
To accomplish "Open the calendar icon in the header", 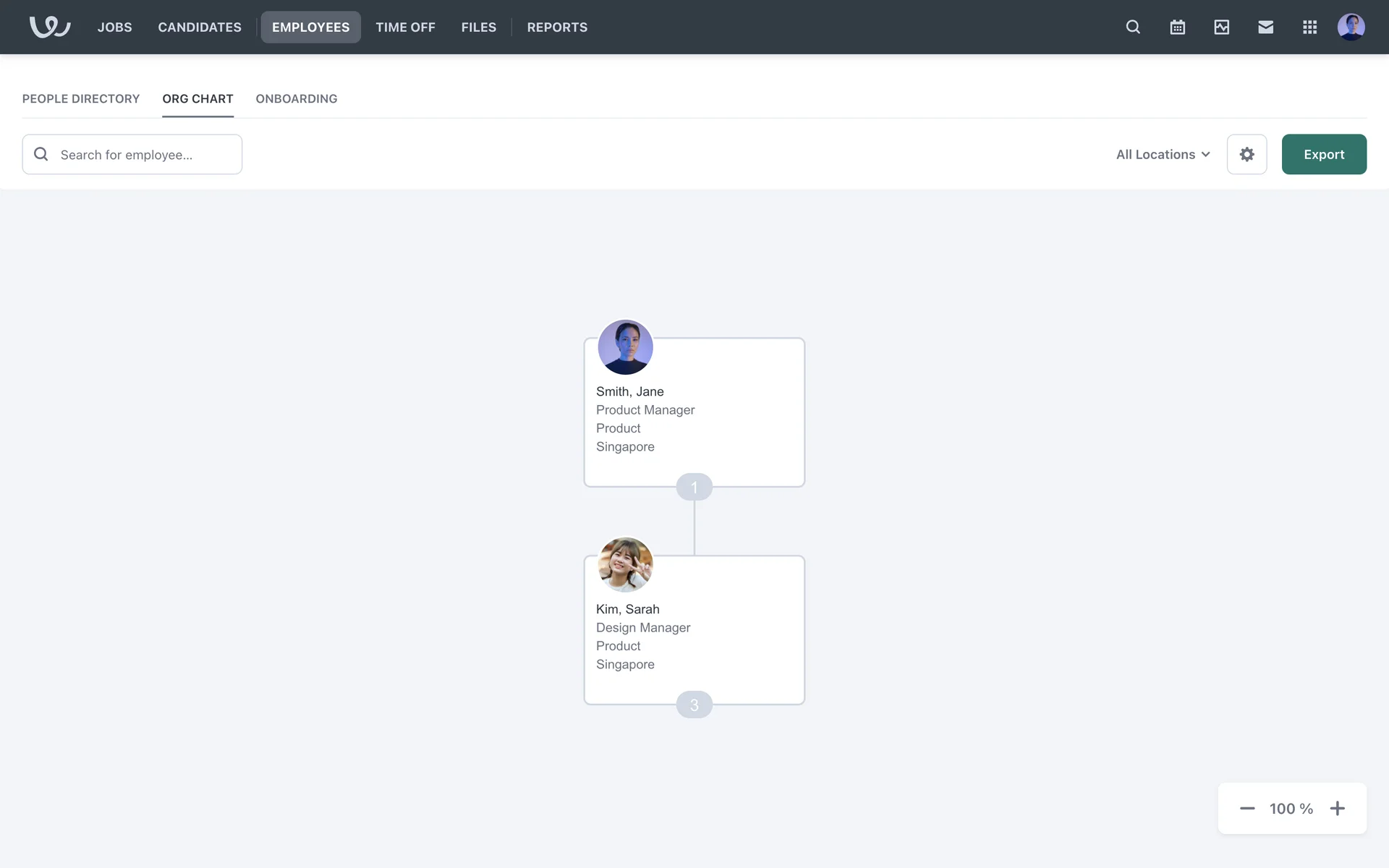I will point(1177,27).
